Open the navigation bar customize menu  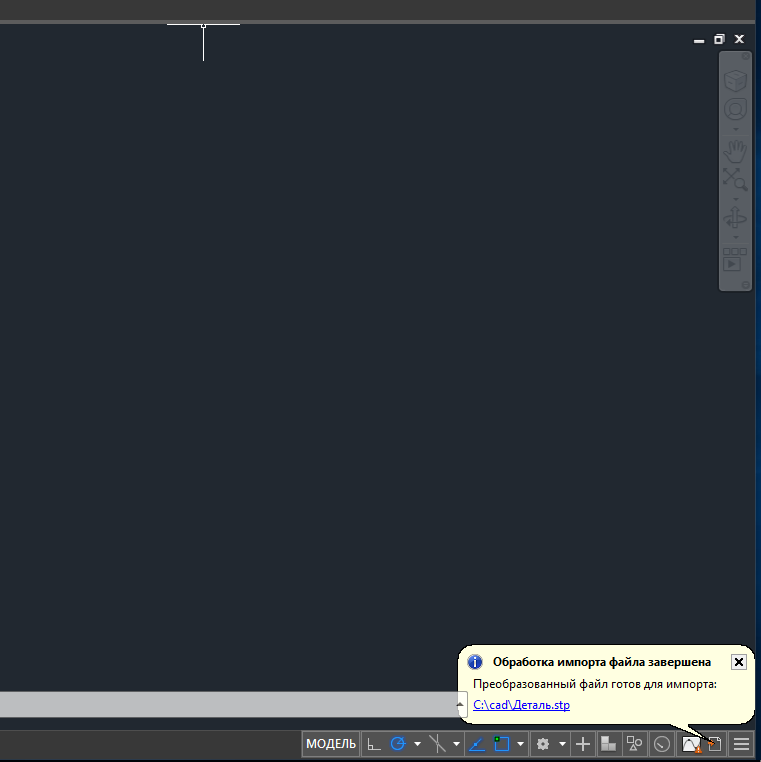click(x=745, y=285)
